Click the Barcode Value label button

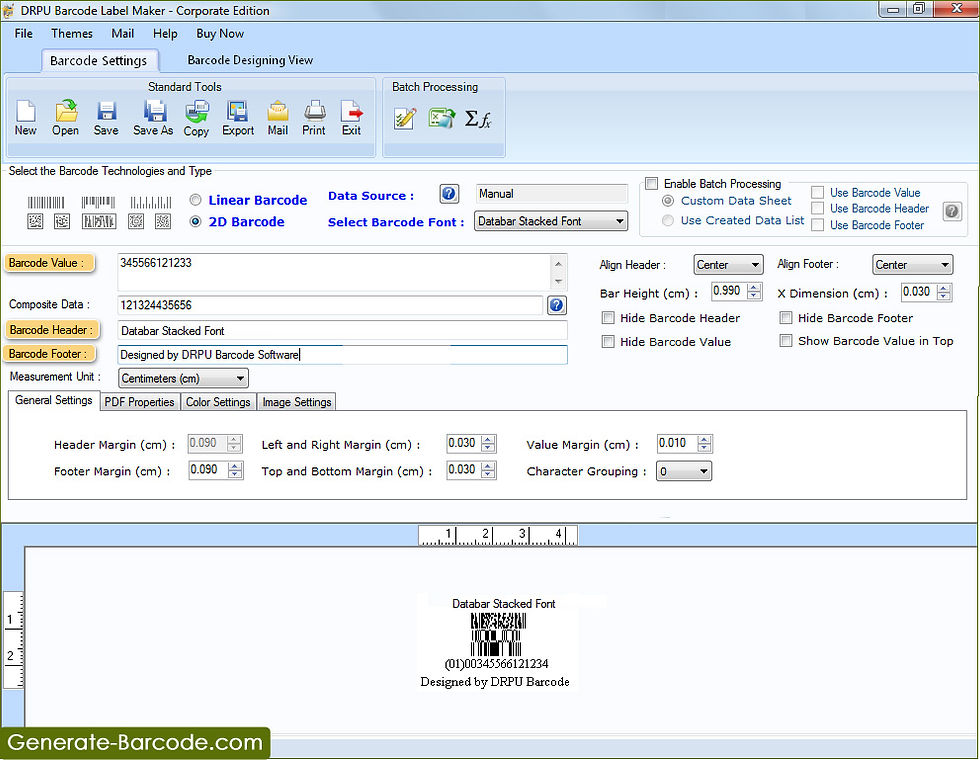tap(50, 263)
